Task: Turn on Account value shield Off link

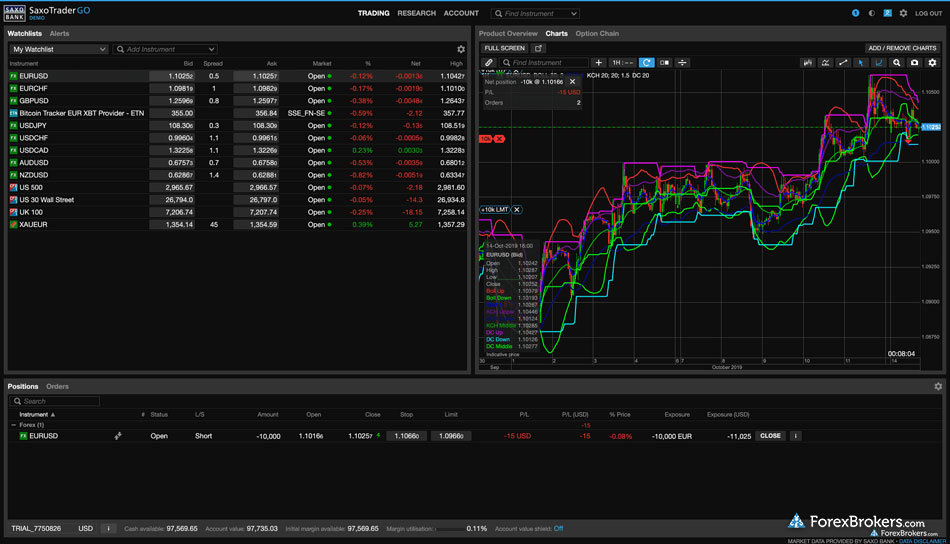Action: click(x=558, y=528)
